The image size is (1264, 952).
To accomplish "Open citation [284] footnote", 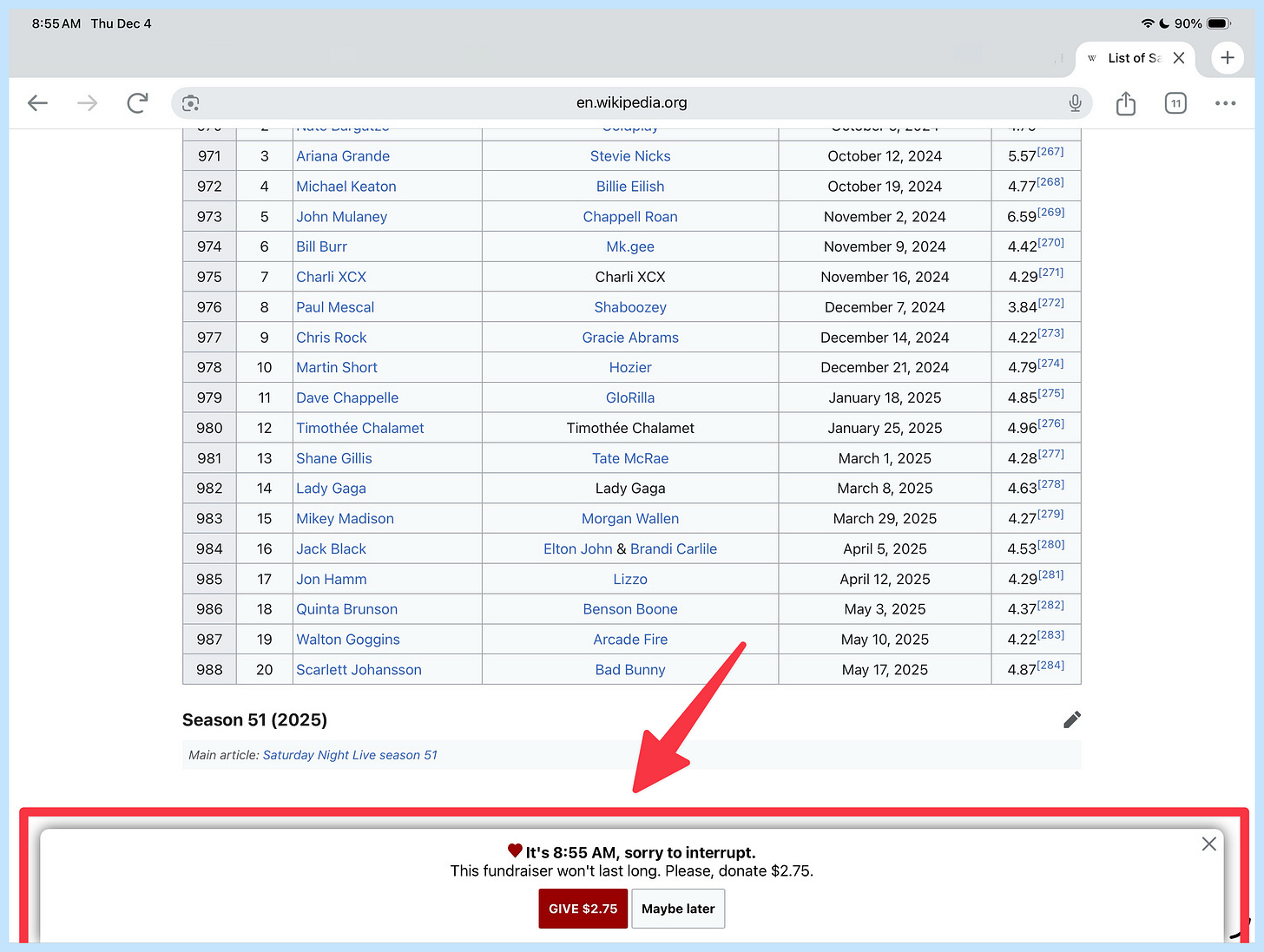I will 1050,665.
